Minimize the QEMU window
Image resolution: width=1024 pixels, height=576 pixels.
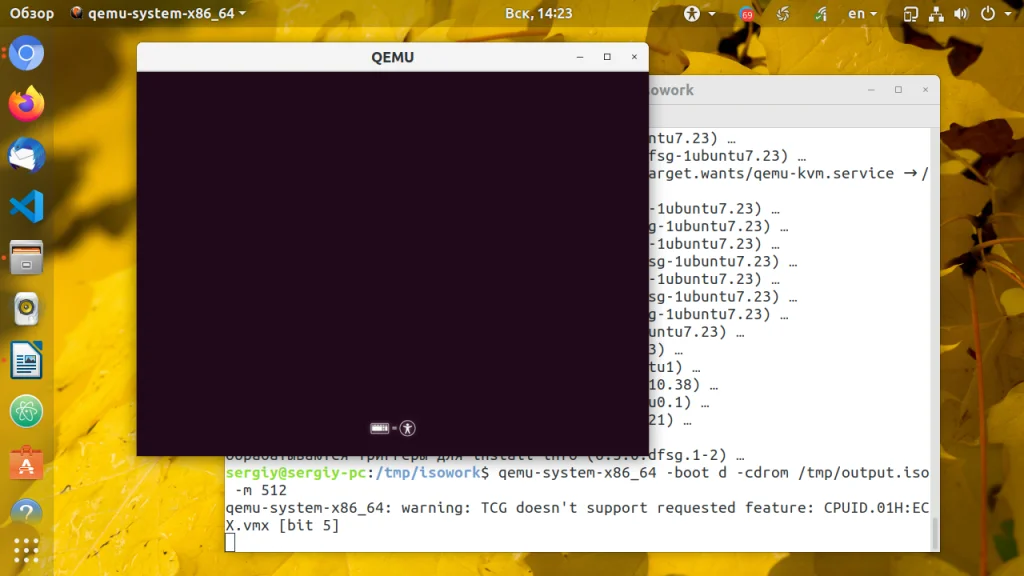(580, 57)
